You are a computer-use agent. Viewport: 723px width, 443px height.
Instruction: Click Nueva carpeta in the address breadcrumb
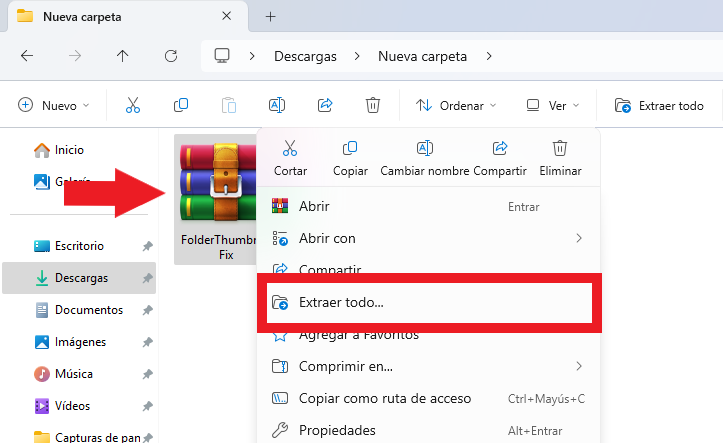(x=422, y=56)
